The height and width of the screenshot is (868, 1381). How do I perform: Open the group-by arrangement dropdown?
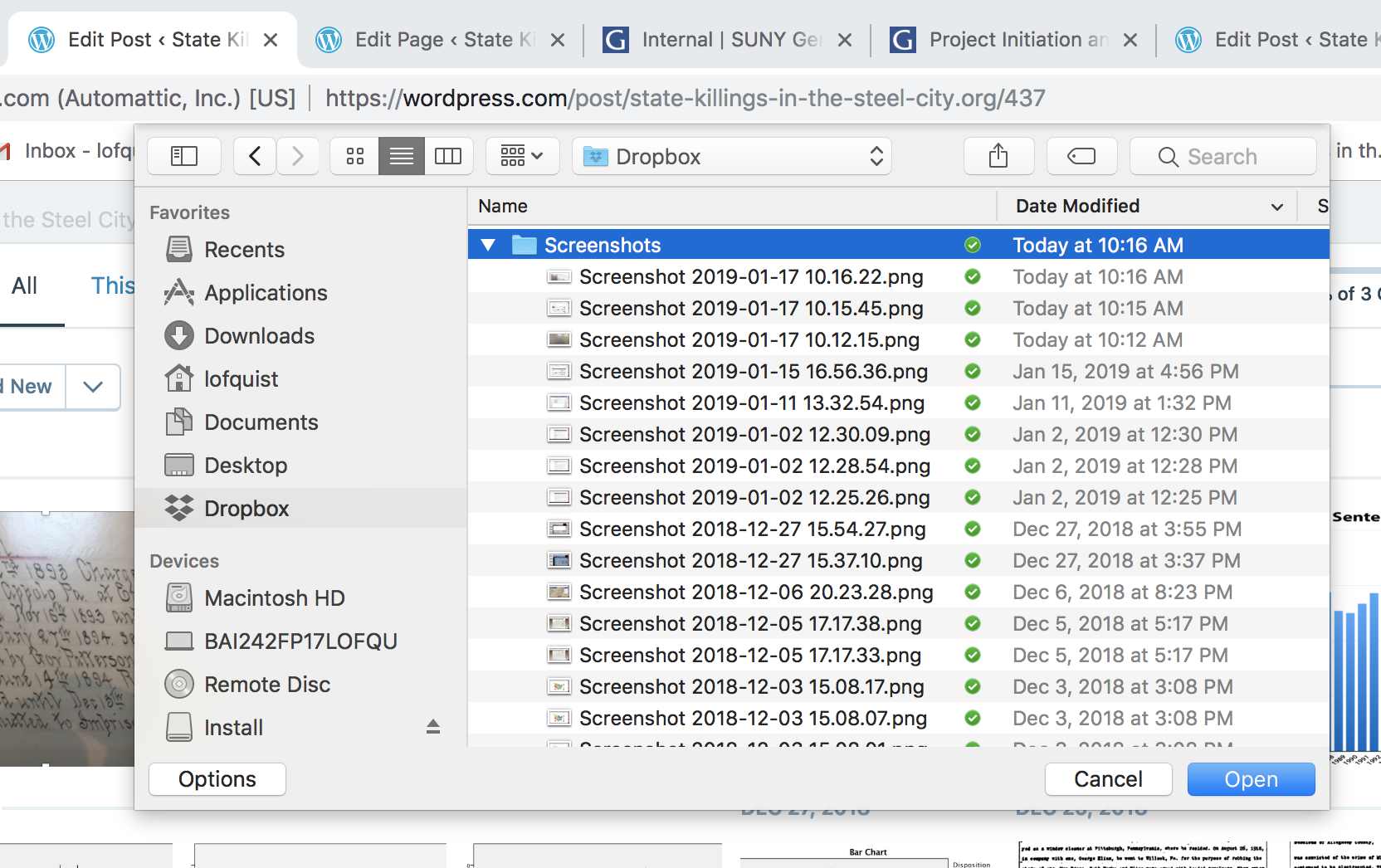coord(522,156)
